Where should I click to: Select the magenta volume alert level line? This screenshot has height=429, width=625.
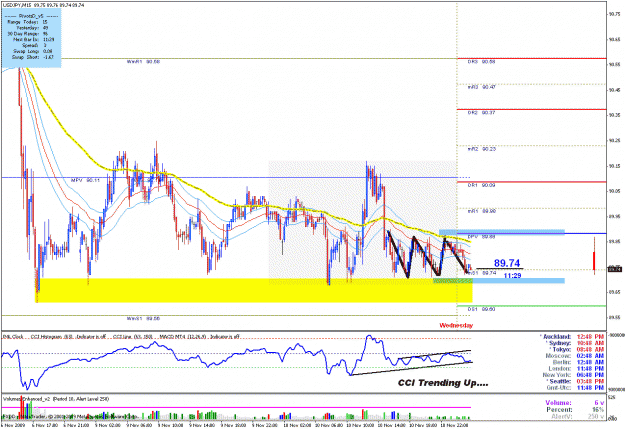236,407
